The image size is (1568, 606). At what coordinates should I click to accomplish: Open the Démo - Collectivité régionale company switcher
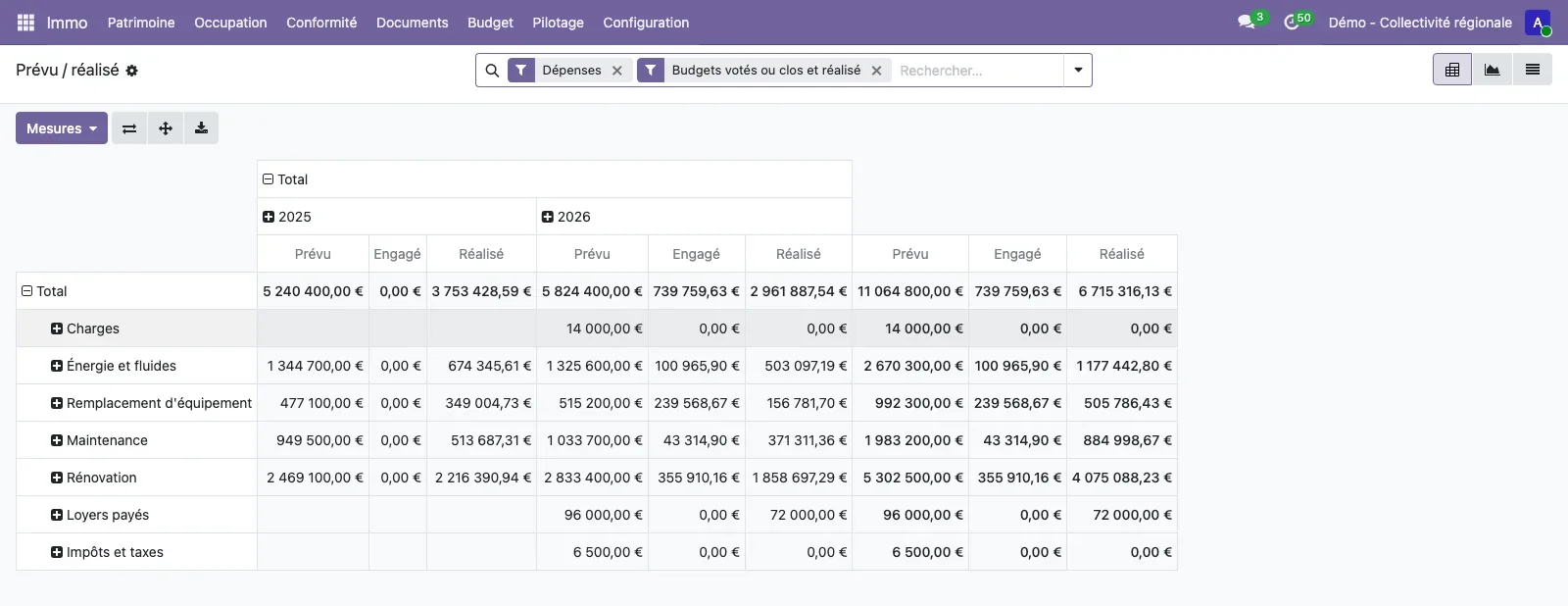[x=1420, y=23]
